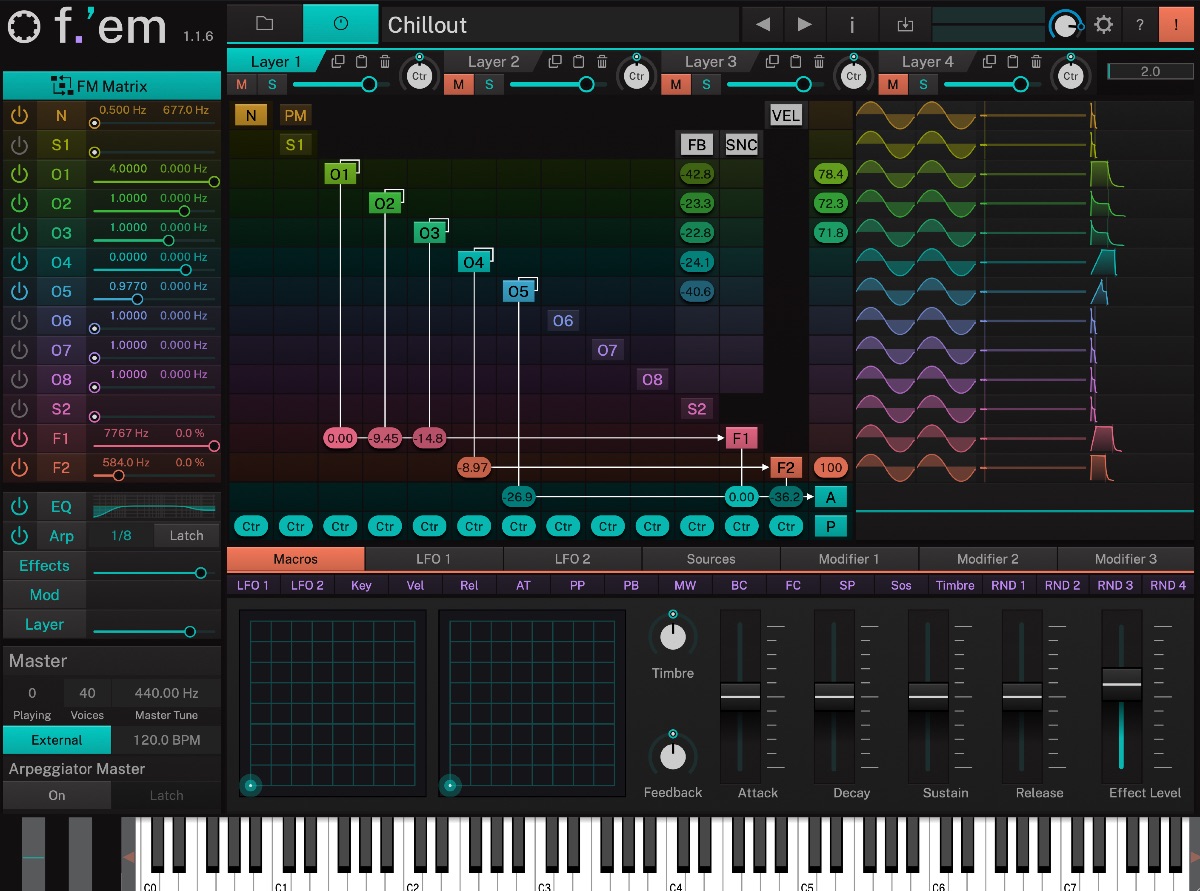Click the 120.0 BPM tempo field
This screenshot has width=1200, height=891.
coord(167,740)
